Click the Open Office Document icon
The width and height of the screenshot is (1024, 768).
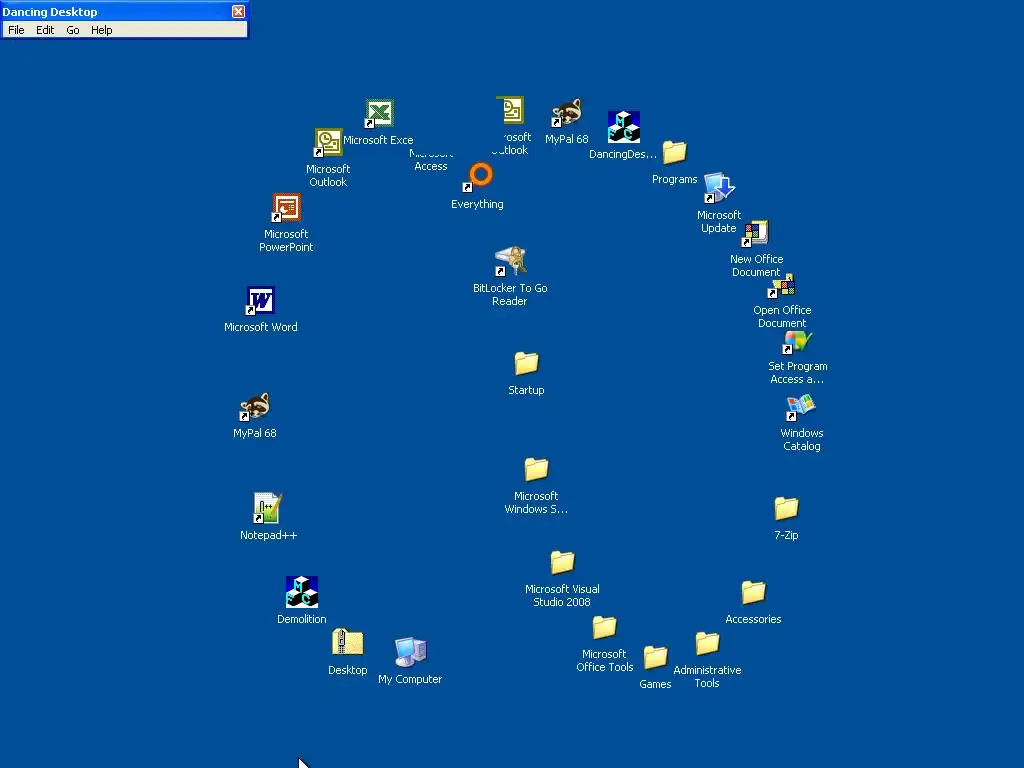tap(782, 286)
